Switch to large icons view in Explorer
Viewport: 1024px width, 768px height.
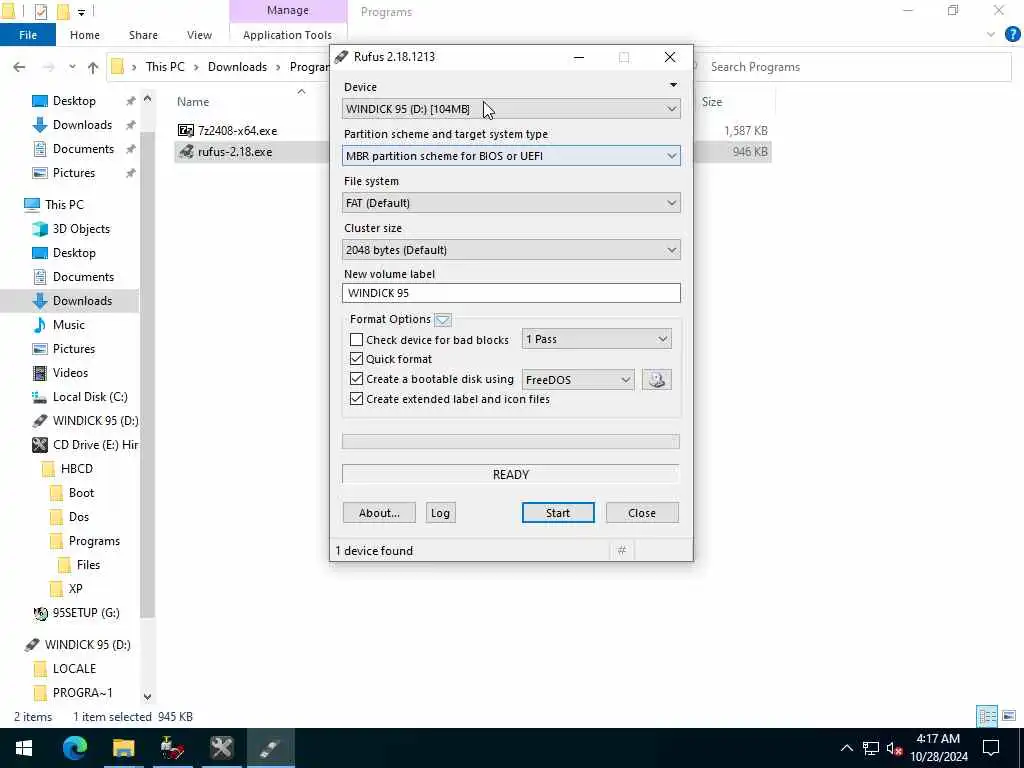click(1009, 716)
